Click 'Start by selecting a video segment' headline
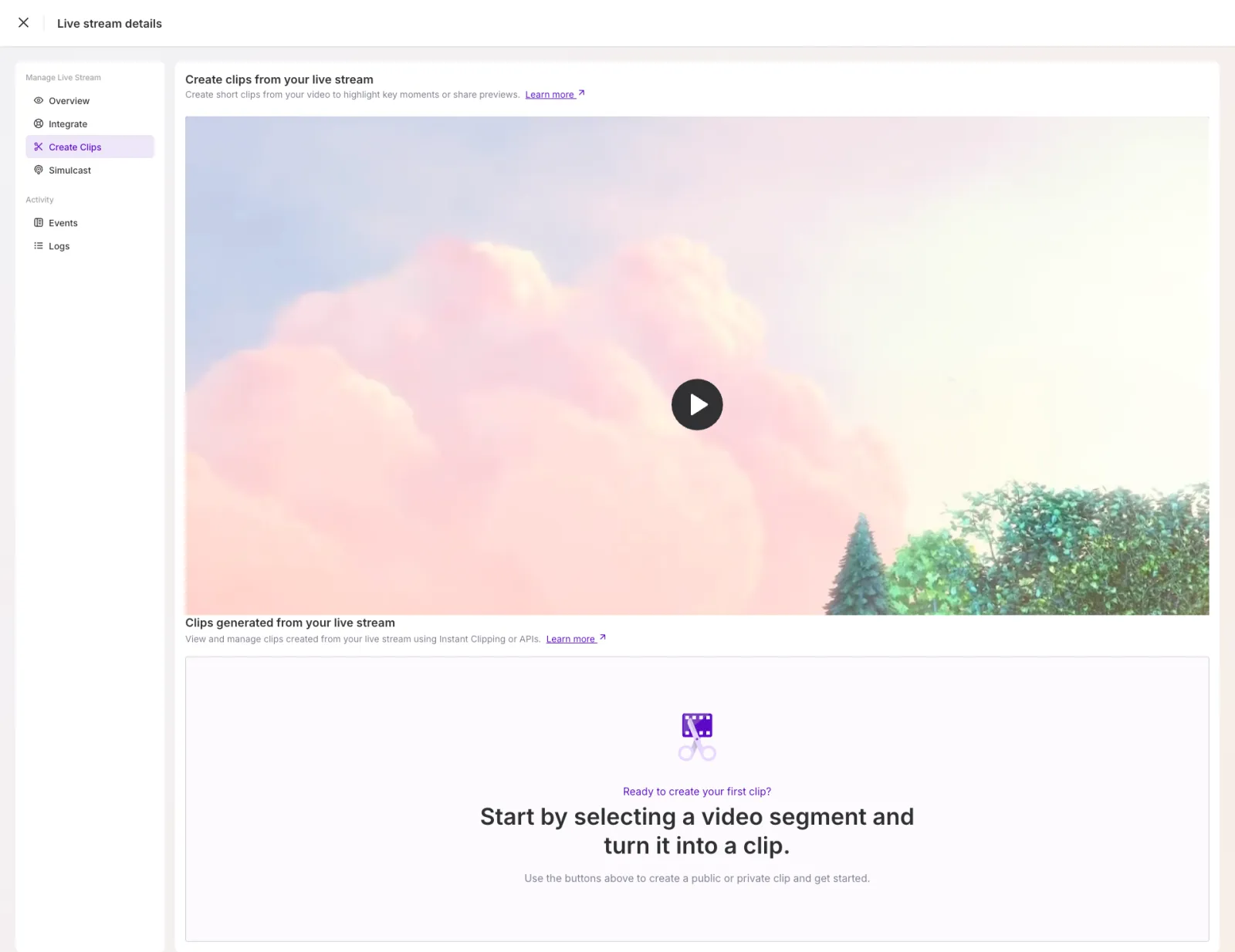This screenshot has width=1235, height=952. pos(697,831)
